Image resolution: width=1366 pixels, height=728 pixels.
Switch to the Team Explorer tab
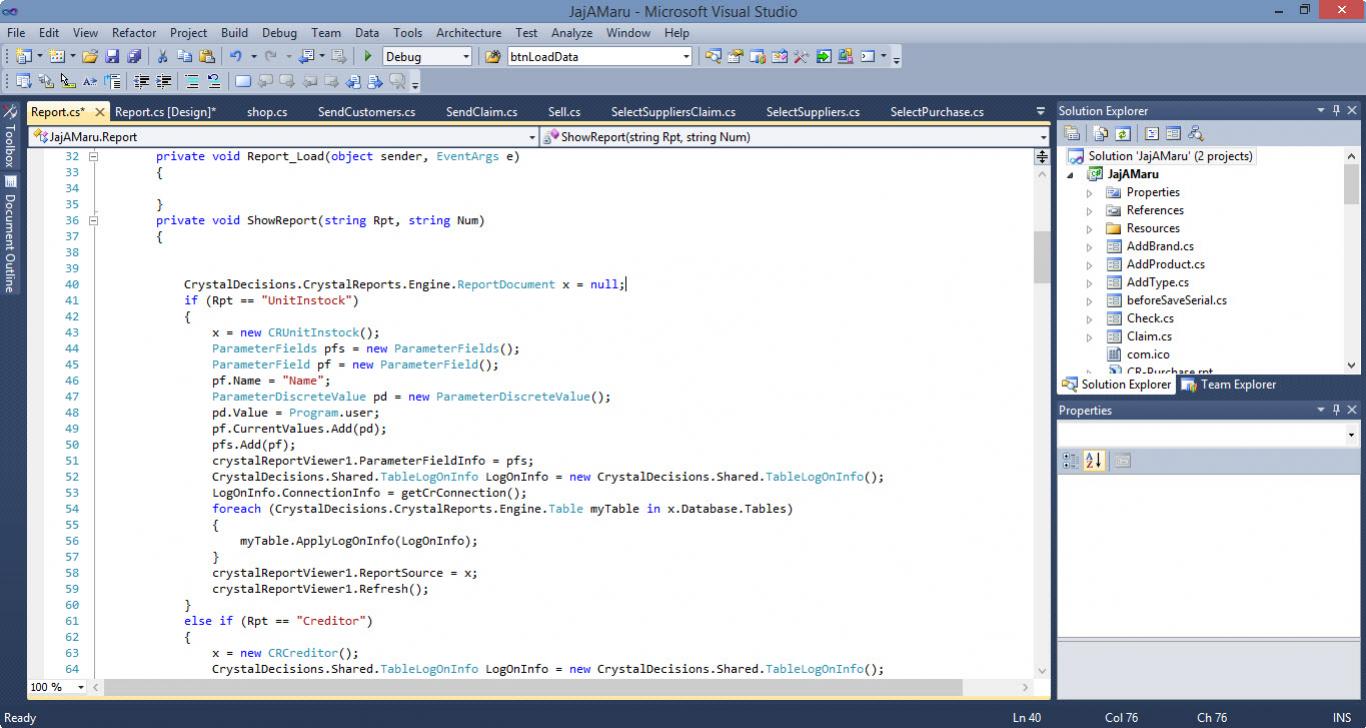pos(1229,384)
